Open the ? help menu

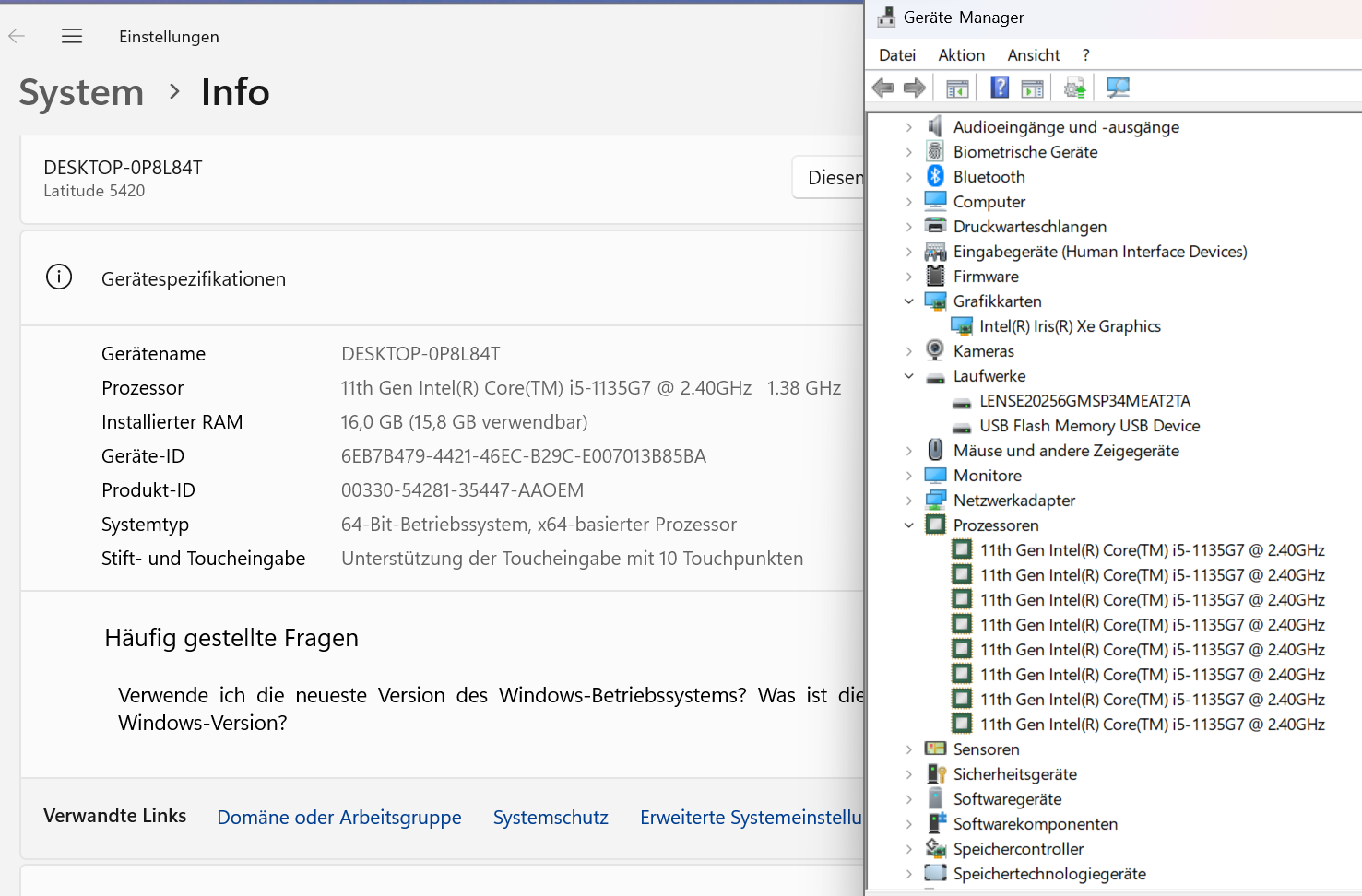pos(1086,55)
